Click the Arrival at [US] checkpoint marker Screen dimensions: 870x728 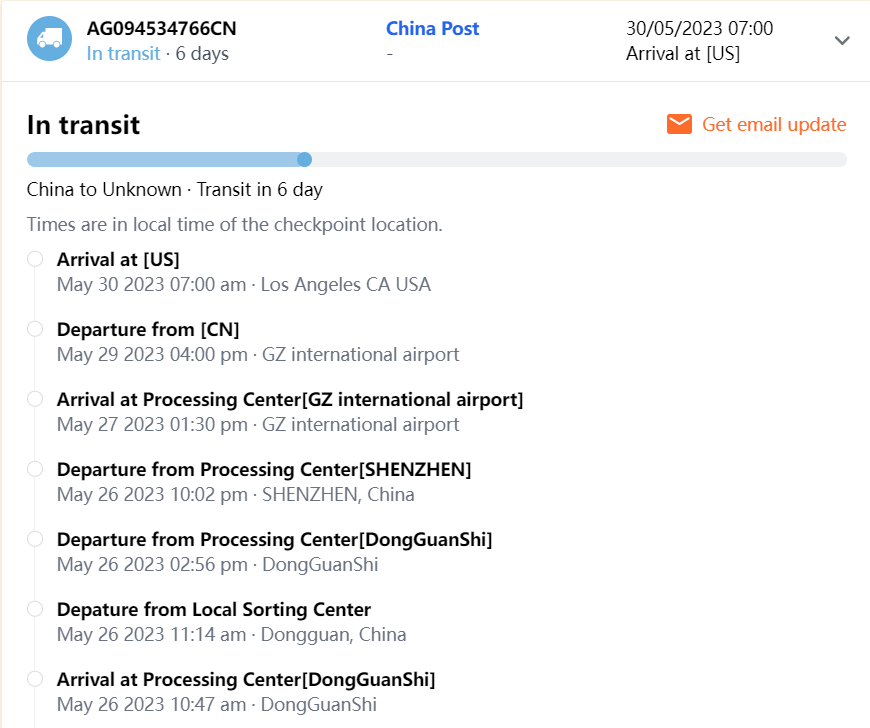pos(35,259)
